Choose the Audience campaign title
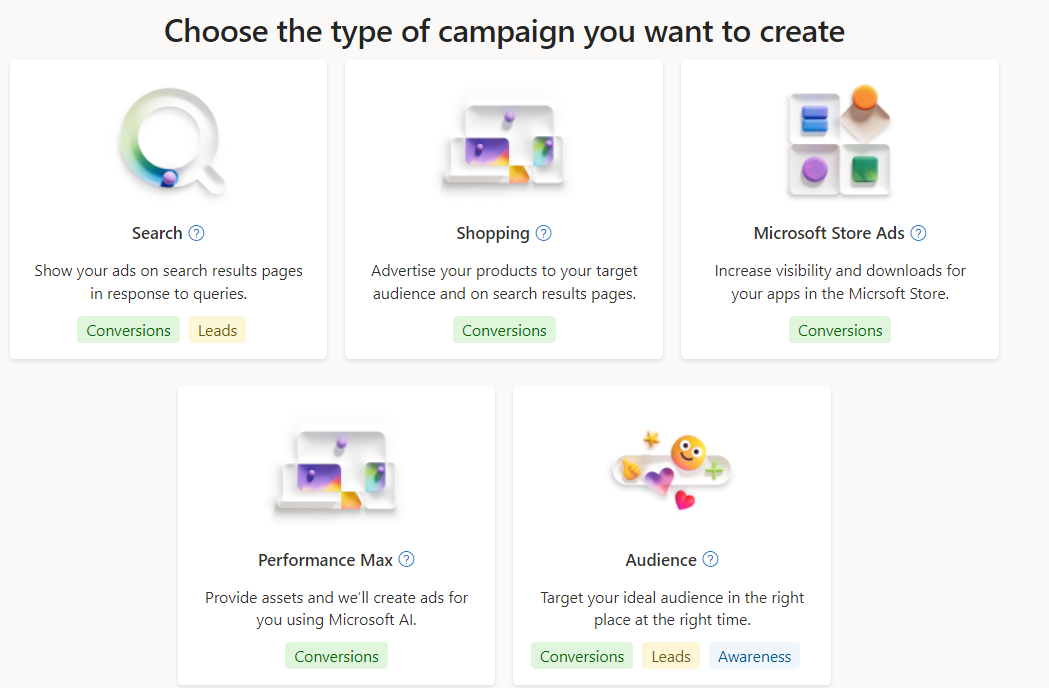This screenshot has height=688, width=1049. pyautogui.click(x=661, y=560)
